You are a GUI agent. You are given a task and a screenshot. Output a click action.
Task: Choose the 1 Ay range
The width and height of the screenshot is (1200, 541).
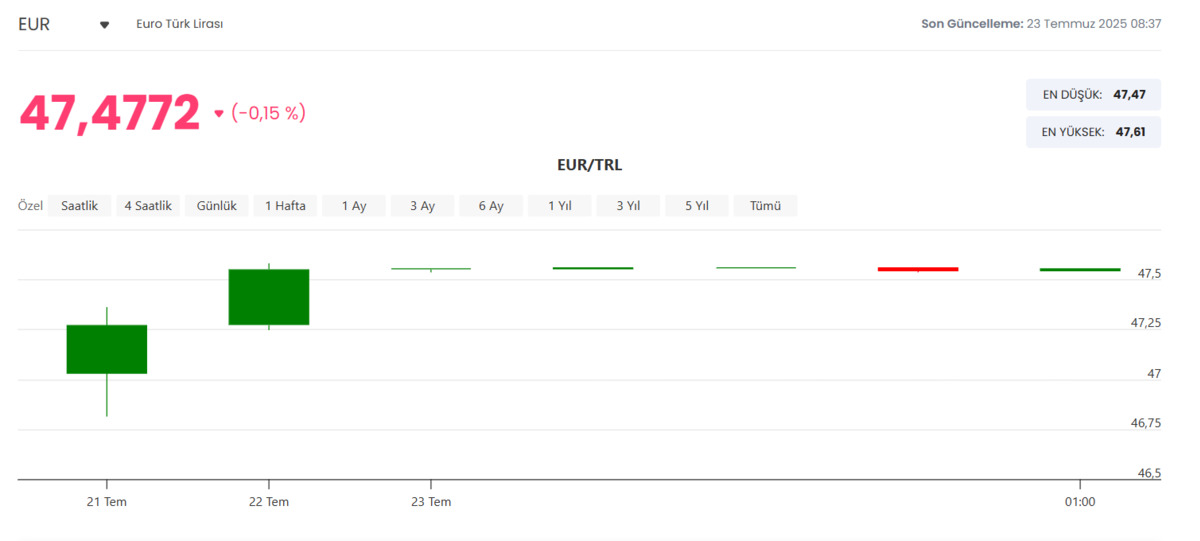tap(354, 206)
